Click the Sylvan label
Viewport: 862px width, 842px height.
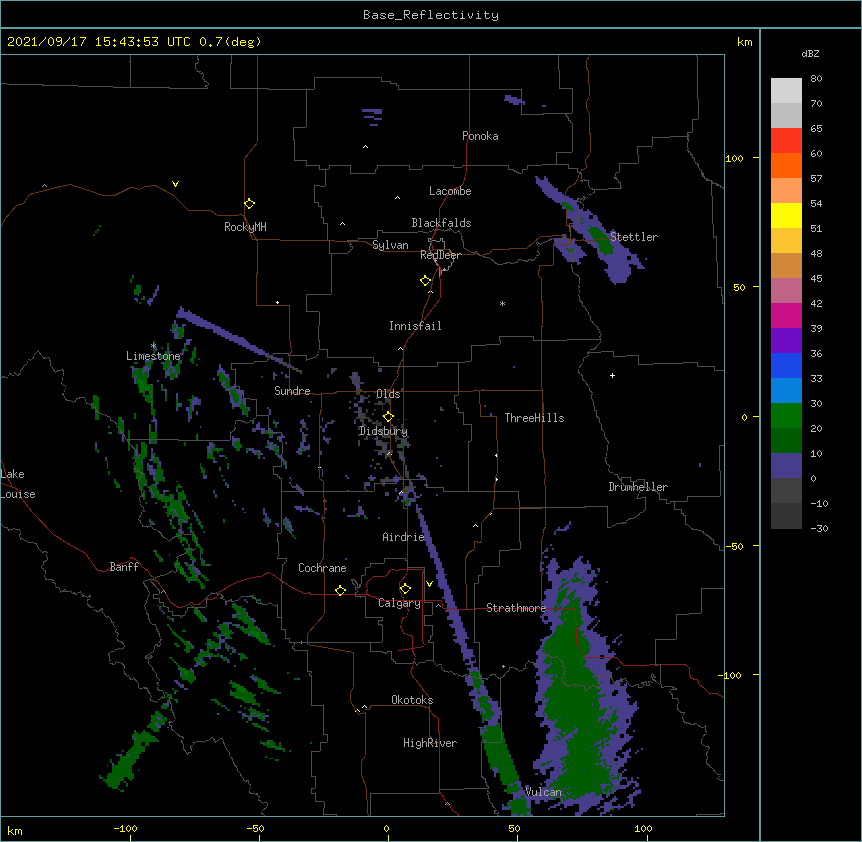point(390,245)
